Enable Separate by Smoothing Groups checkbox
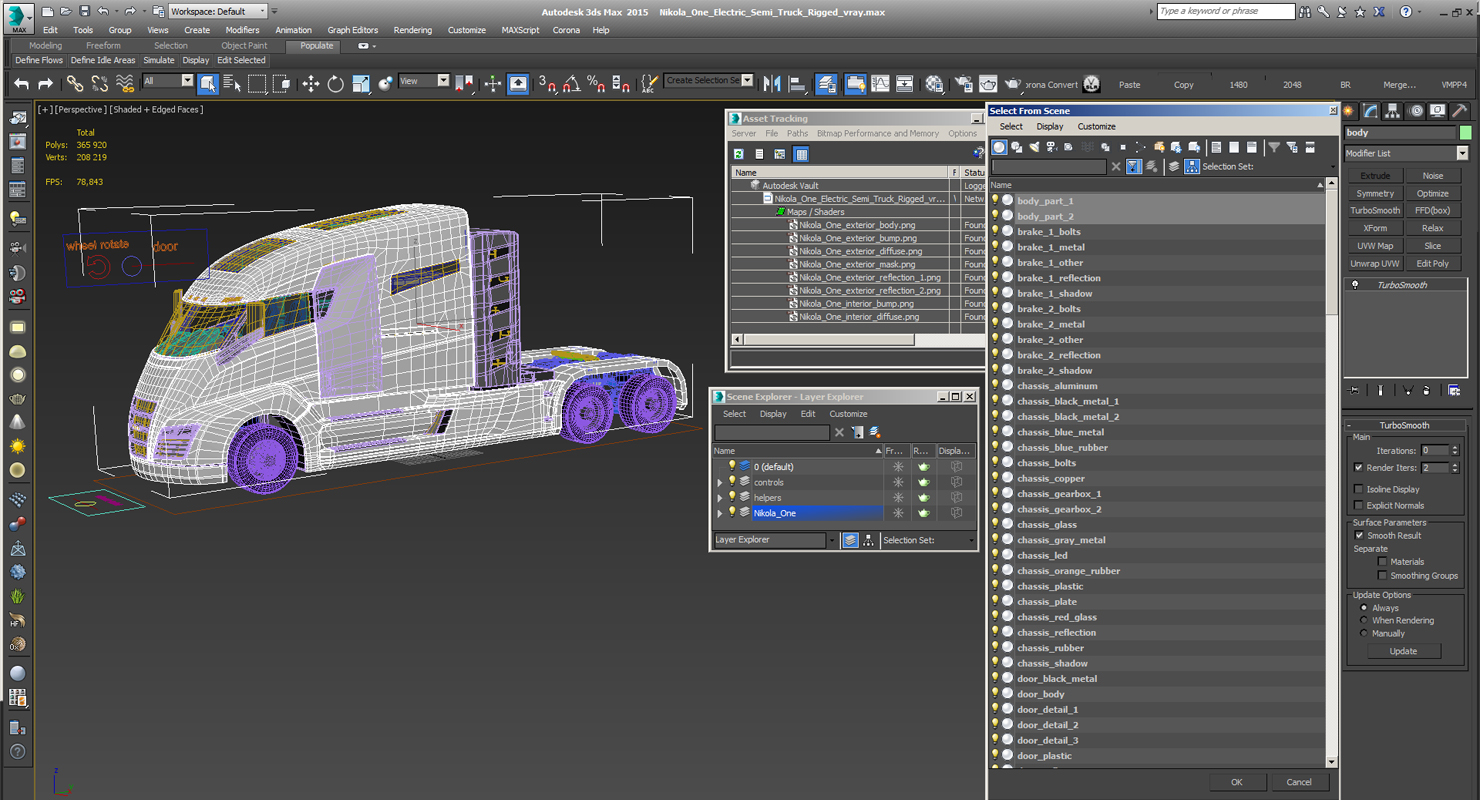This screenshot has height=800, width=1480. 1382,575
